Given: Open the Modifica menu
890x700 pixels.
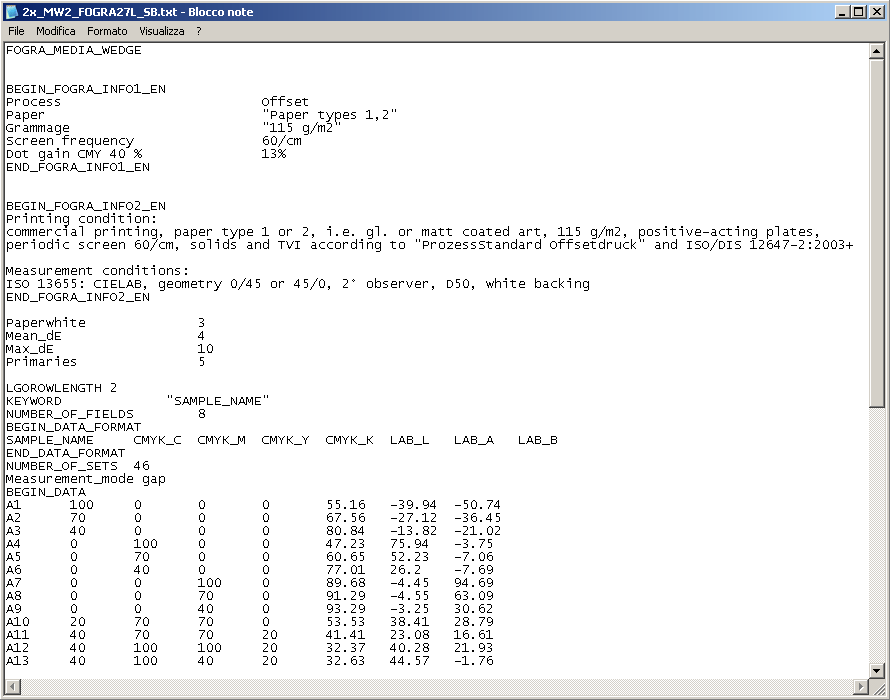Looking at the screenshot, I should (x=56, y=31).
